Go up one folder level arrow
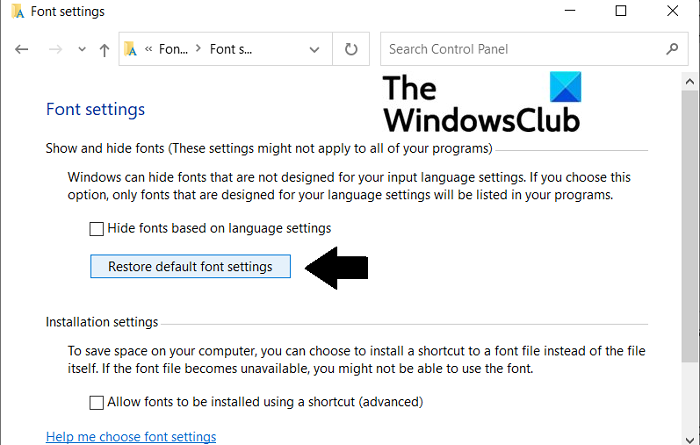Viewport: 700px width, 445px height. (x=104, y=50)
